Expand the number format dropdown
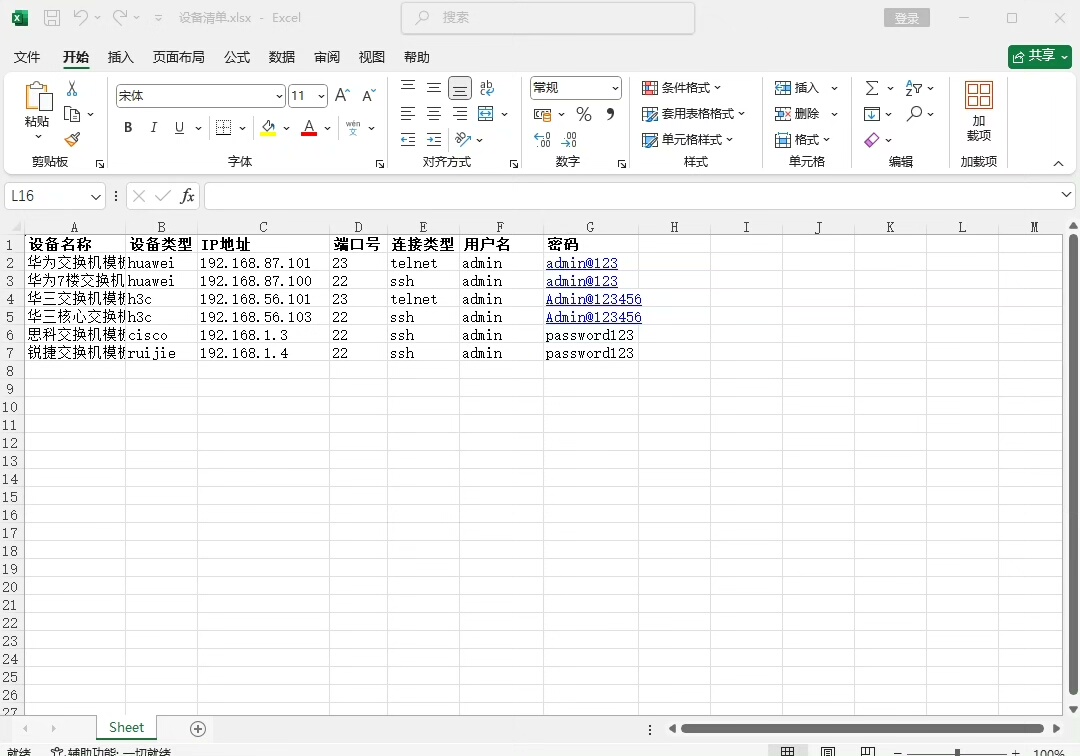The height and width of the screenshot is (756, 1080). pos(614,88)
